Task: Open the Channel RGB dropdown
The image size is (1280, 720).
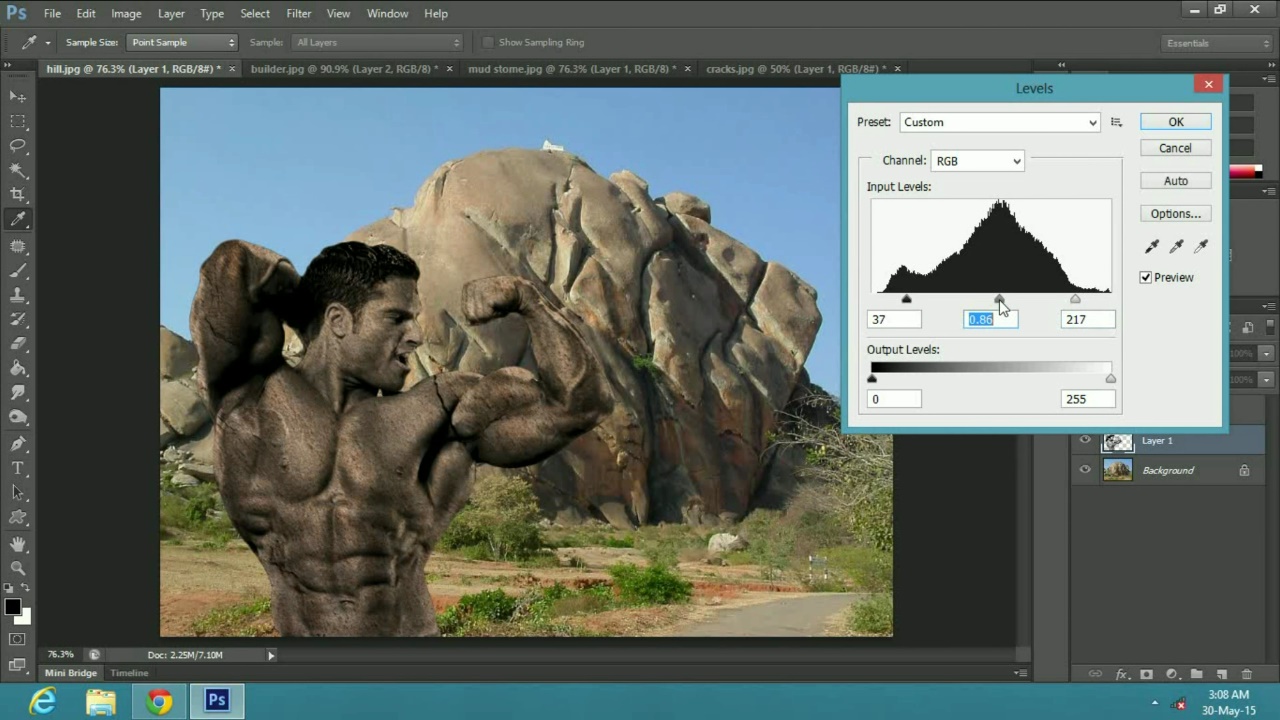Action: (x=977, y=161)
